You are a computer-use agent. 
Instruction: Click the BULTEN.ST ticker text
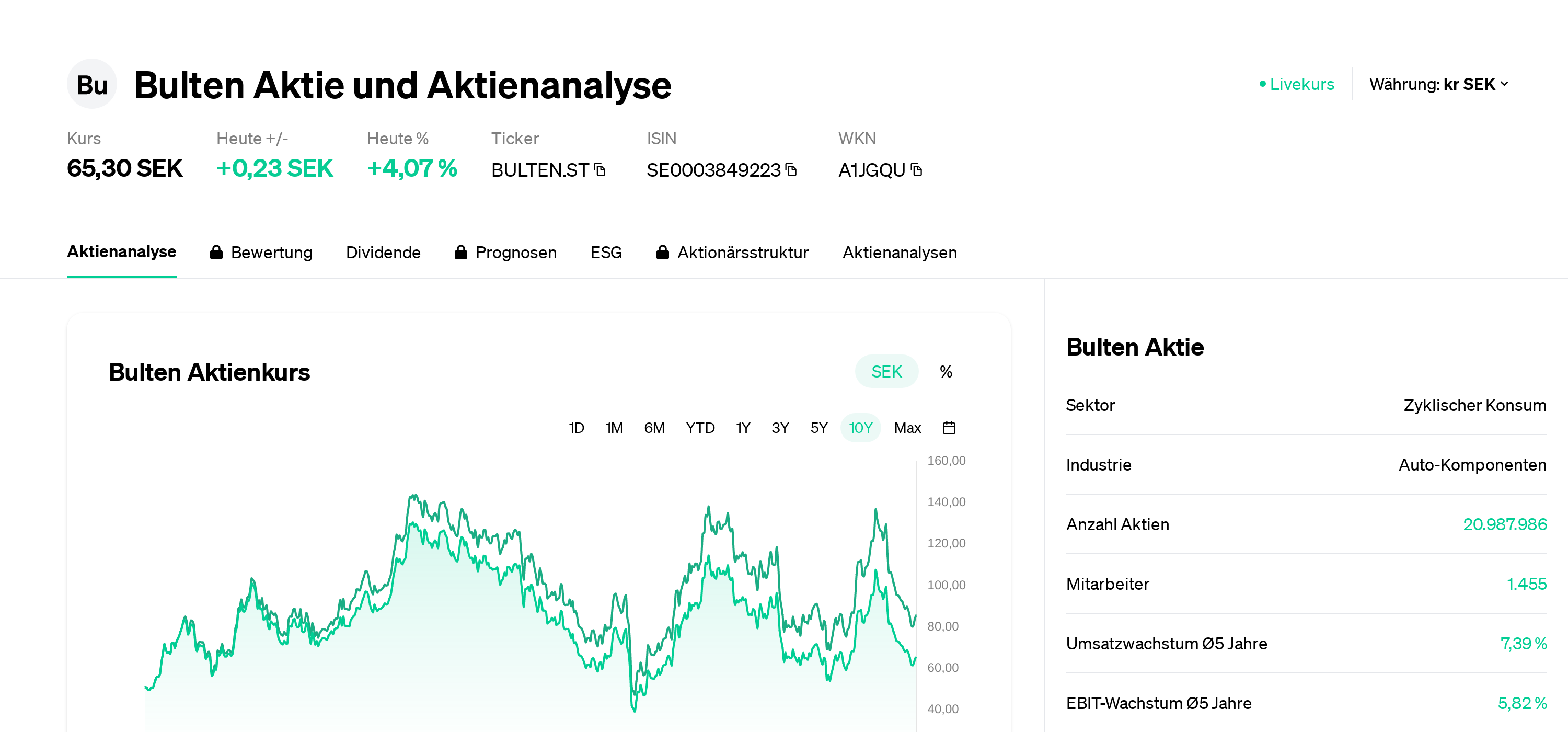(x=540, y=170)
